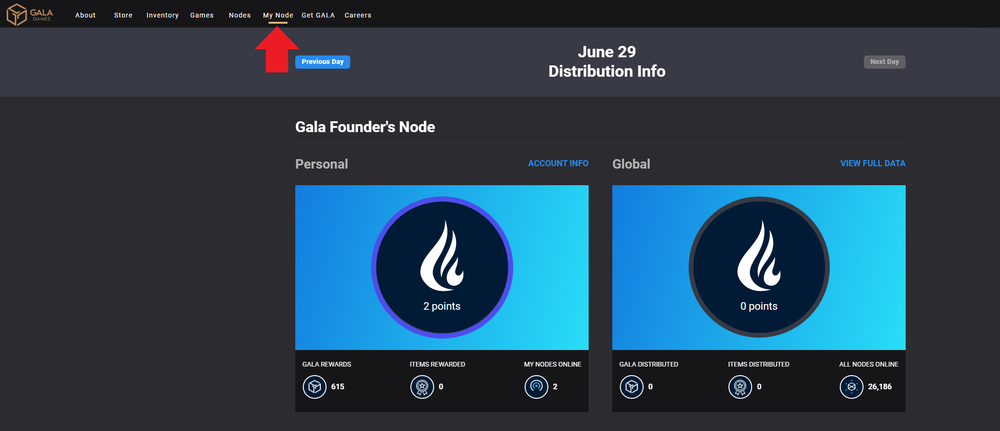Click the Next Day button

(x=885, y=62)
